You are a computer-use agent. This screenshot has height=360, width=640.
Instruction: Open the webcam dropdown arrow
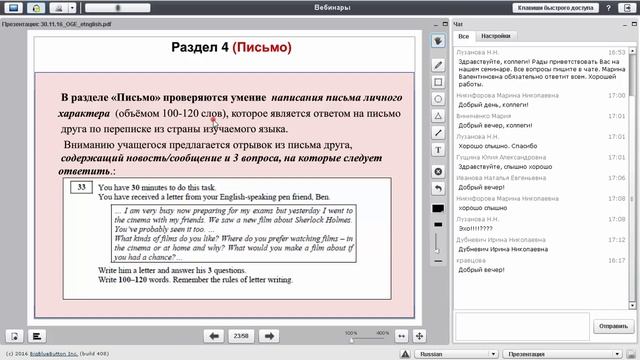pos(72,7)
